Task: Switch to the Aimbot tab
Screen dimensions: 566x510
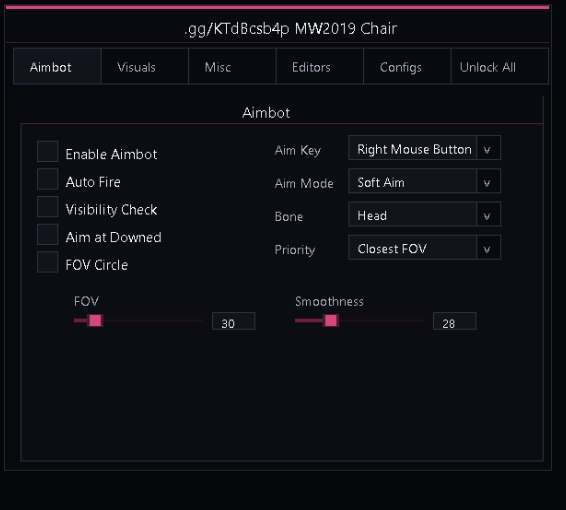Action: pyautogui.click(x=57, y=67)
